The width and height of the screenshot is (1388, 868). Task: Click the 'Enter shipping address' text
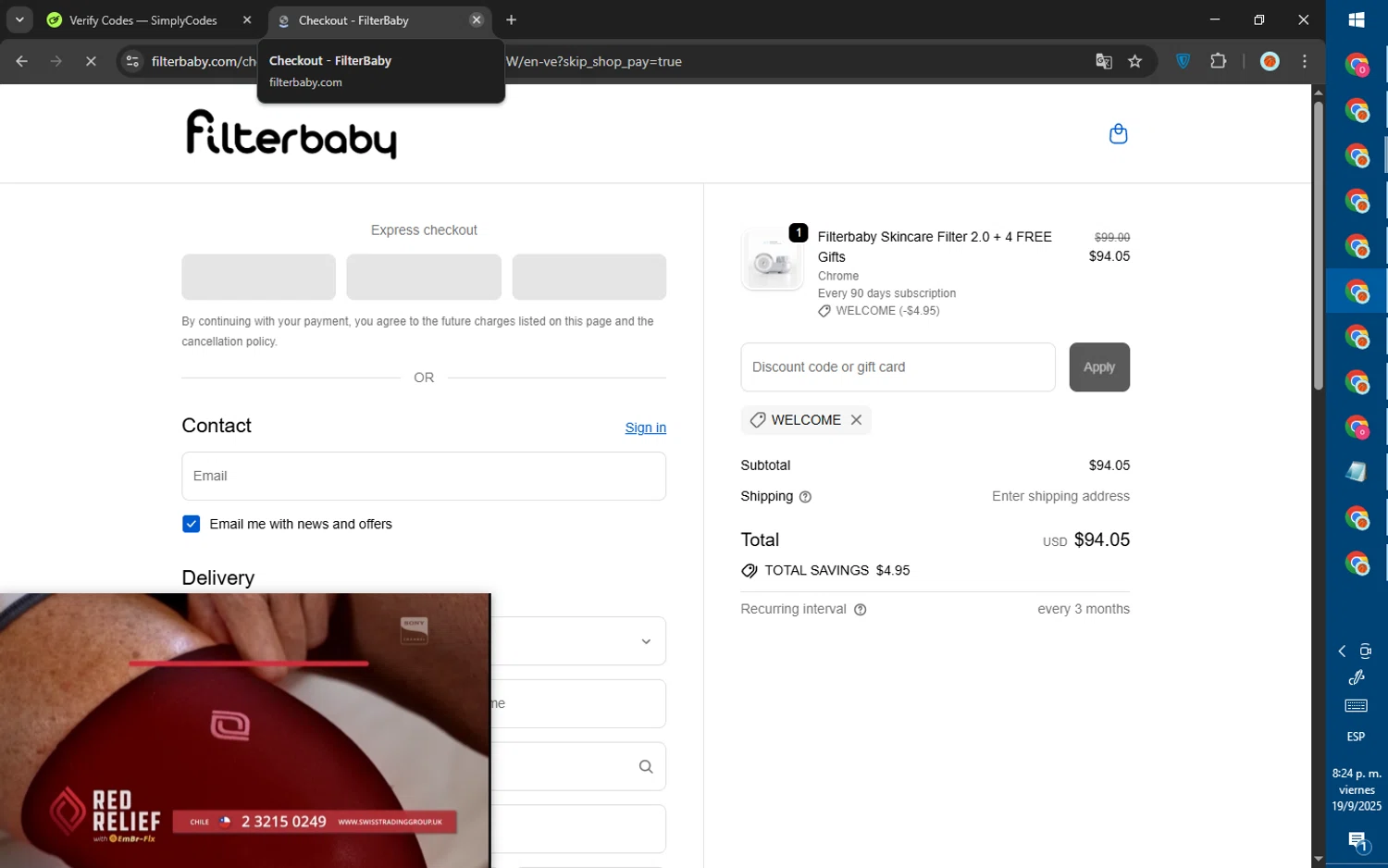pos(1060,497)
